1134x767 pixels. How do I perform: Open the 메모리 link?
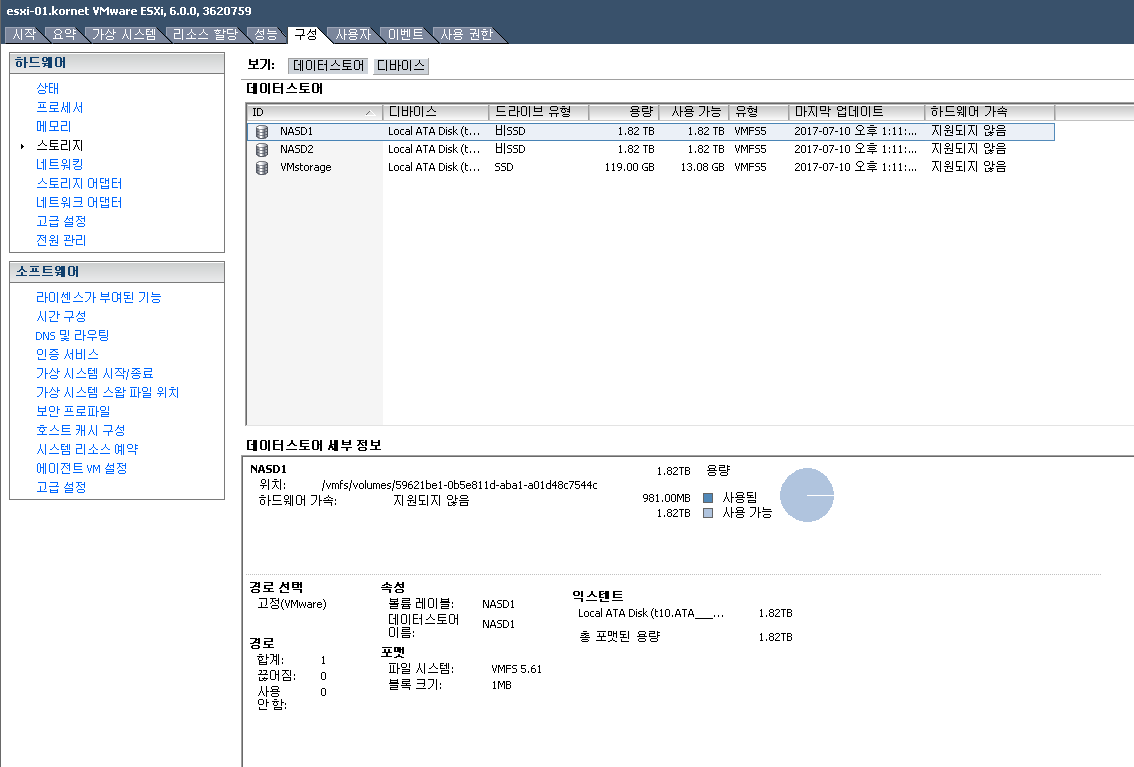(x=54, y=126)
